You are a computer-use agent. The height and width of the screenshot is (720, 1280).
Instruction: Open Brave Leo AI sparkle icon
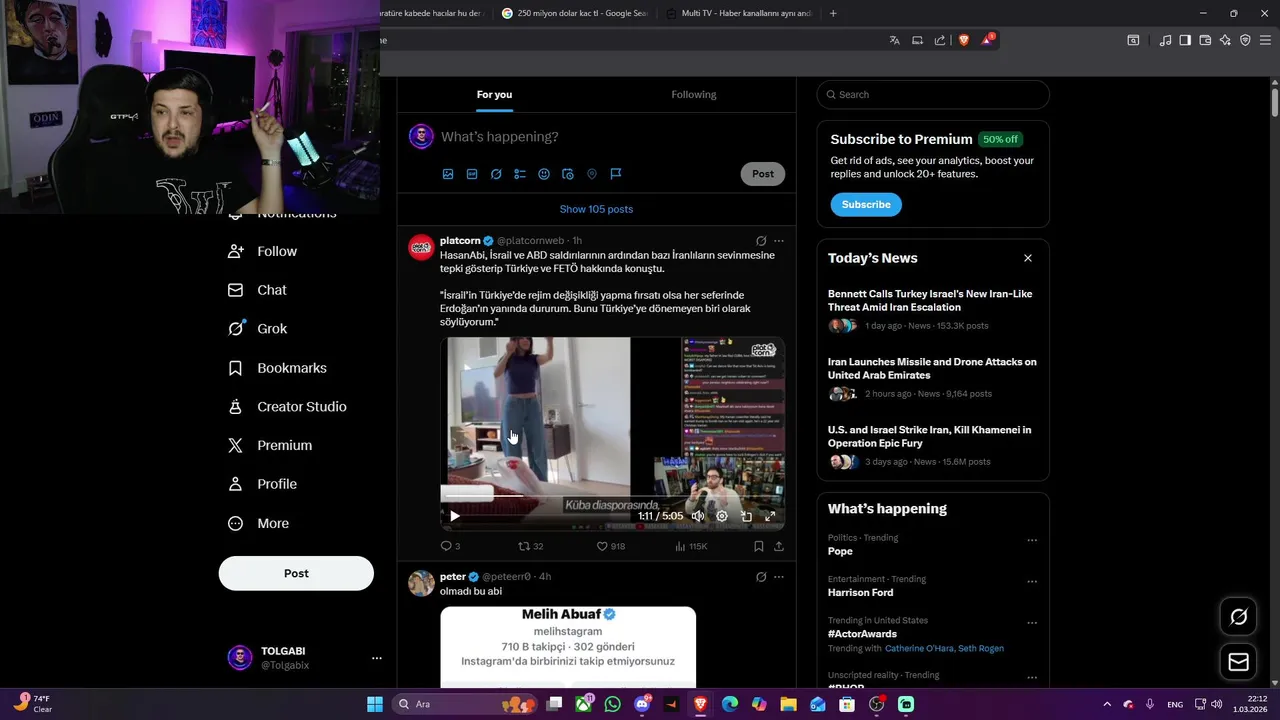[1225, 40]
